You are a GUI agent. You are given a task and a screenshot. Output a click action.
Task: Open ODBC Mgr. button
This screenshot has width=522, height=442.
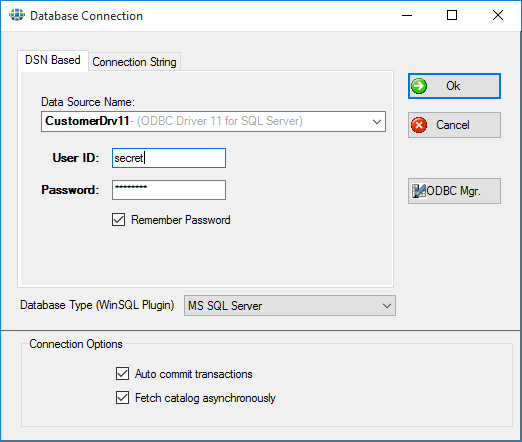coord(454,191)
